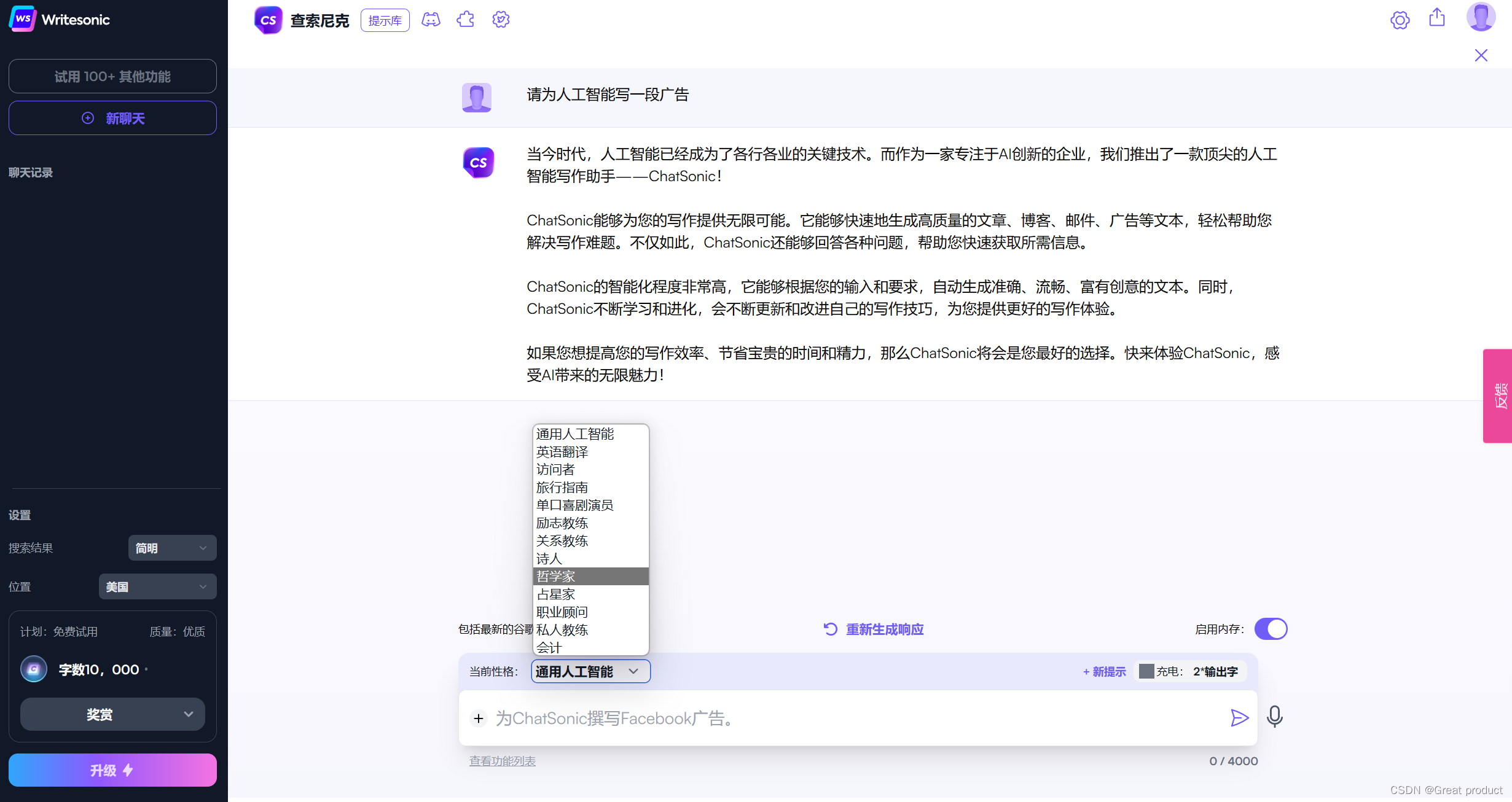Click the 查索尼克 title text
The height and width of the screenshot is (802, 1512).
pyautogui.click(x=319, y=21)
